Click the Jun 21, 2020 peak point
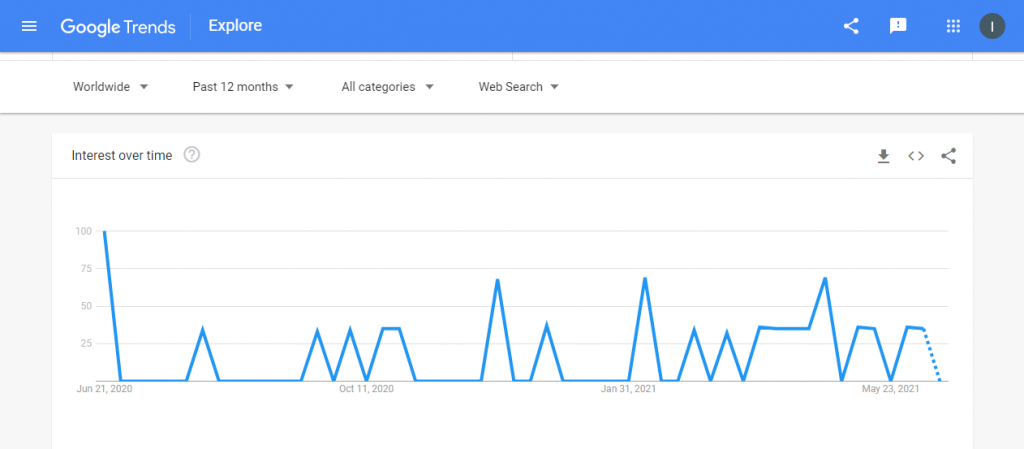The image size is (1024, 449). 104,231
